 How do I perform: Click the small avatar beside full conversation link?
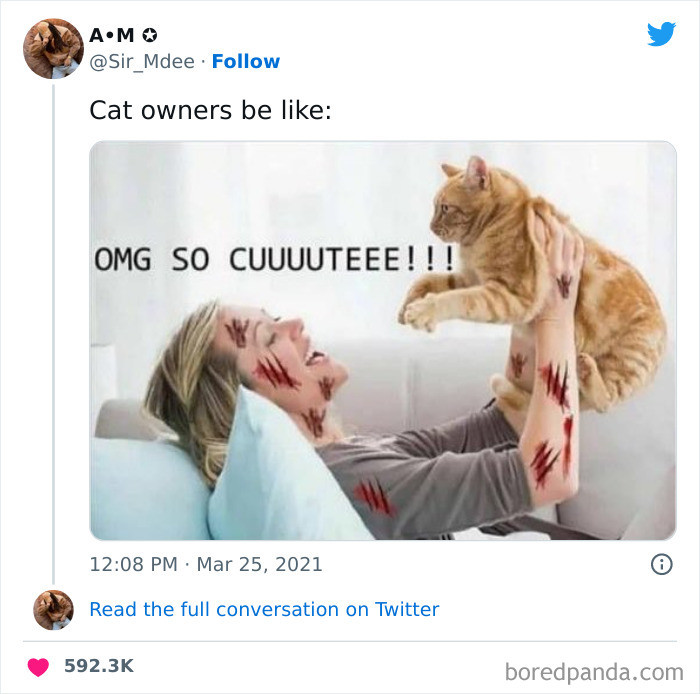(x=53, y=609)
